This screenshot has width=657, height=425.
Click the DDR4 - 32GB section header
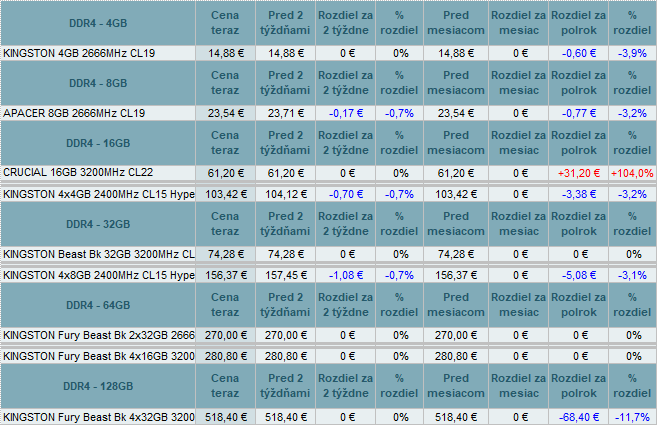(99, 224)
